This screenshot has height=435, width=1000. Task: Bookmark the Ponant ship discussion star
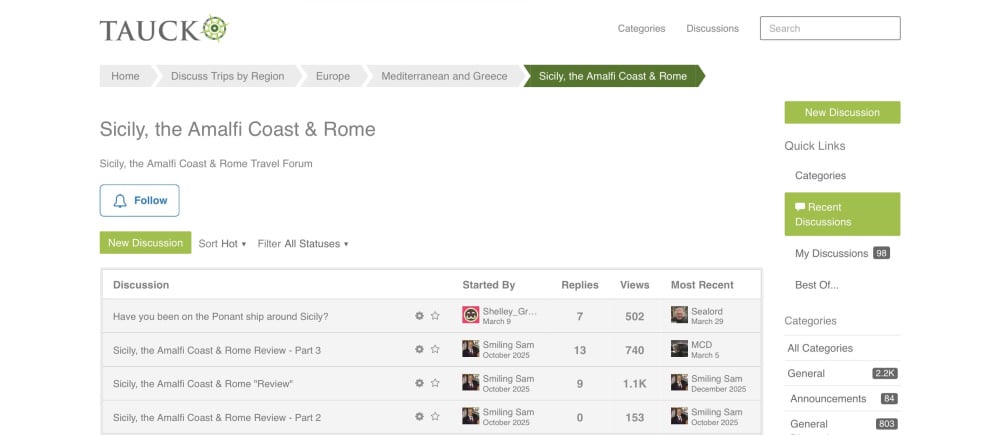click(x=435, y=316)
